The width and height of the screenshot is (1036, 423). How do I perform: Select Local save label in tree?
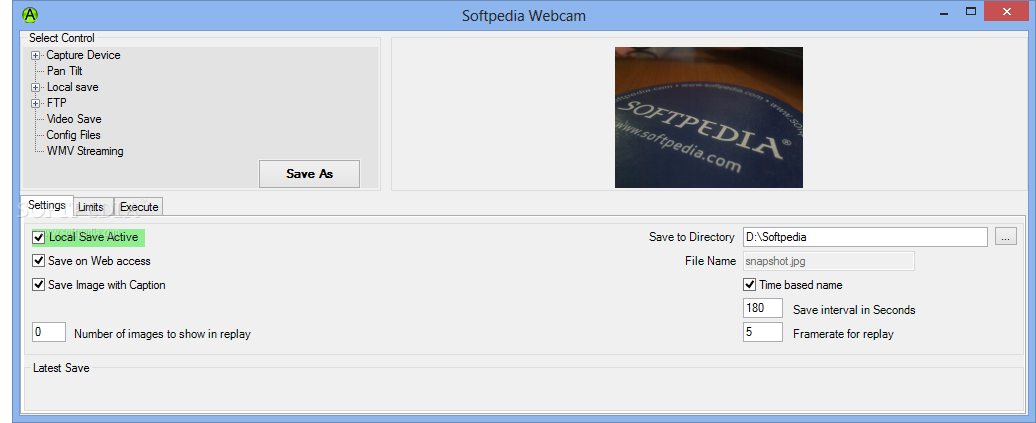(x=73, y=87)
